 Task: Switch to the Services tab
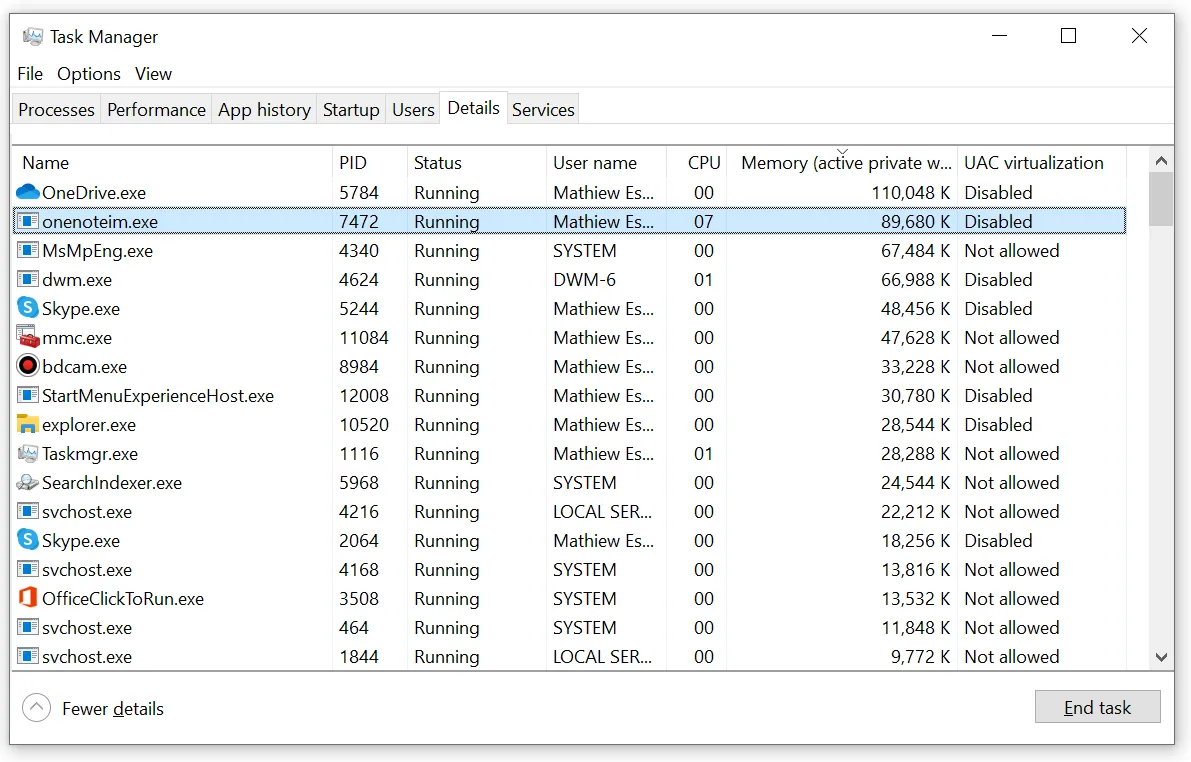tap(543, 109)
